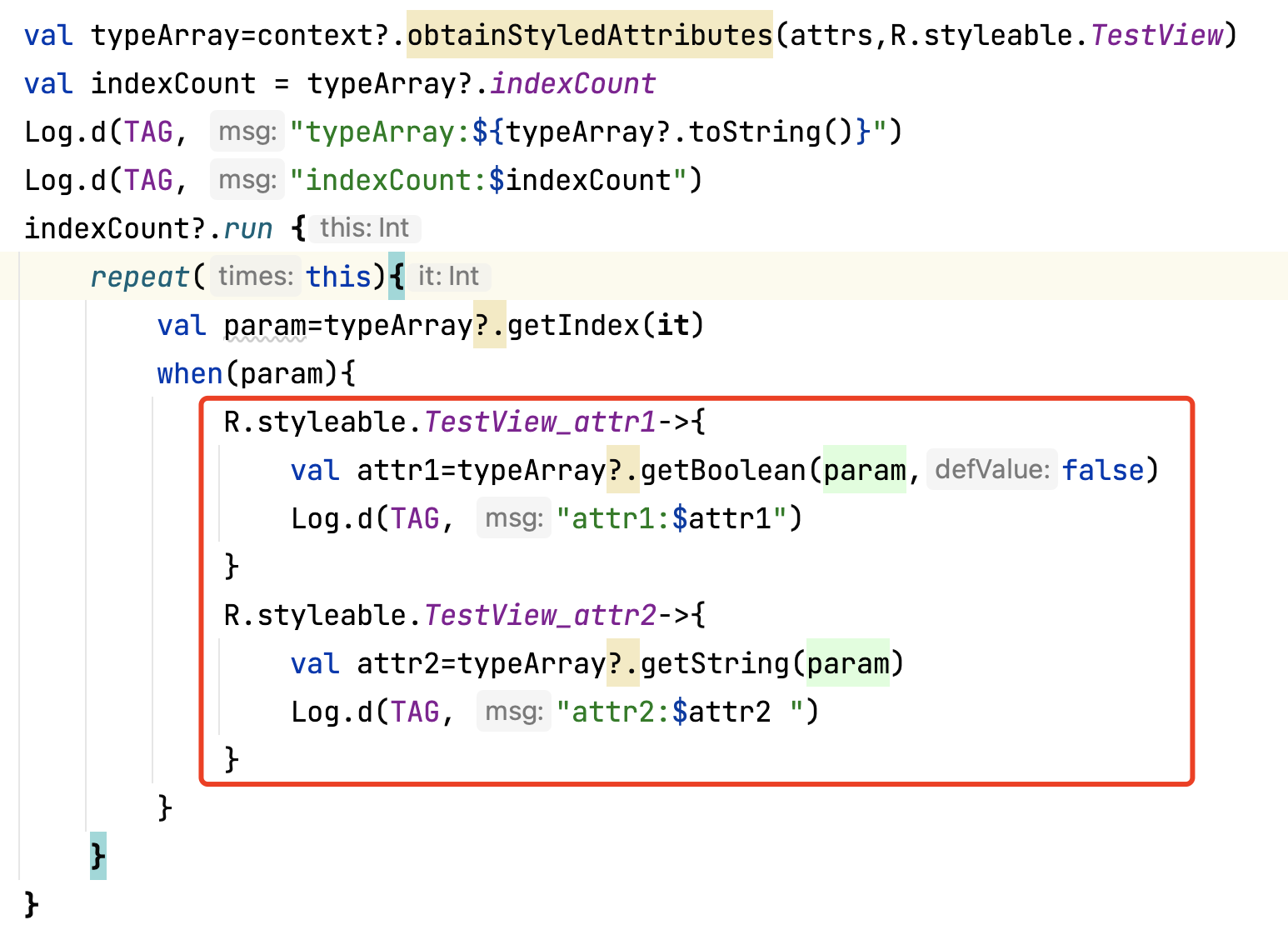Image resolution: width=1288 pixels, height=930 pixels.
Task: Click the TestView_attr2 branch constant
Action: [540, 615]
